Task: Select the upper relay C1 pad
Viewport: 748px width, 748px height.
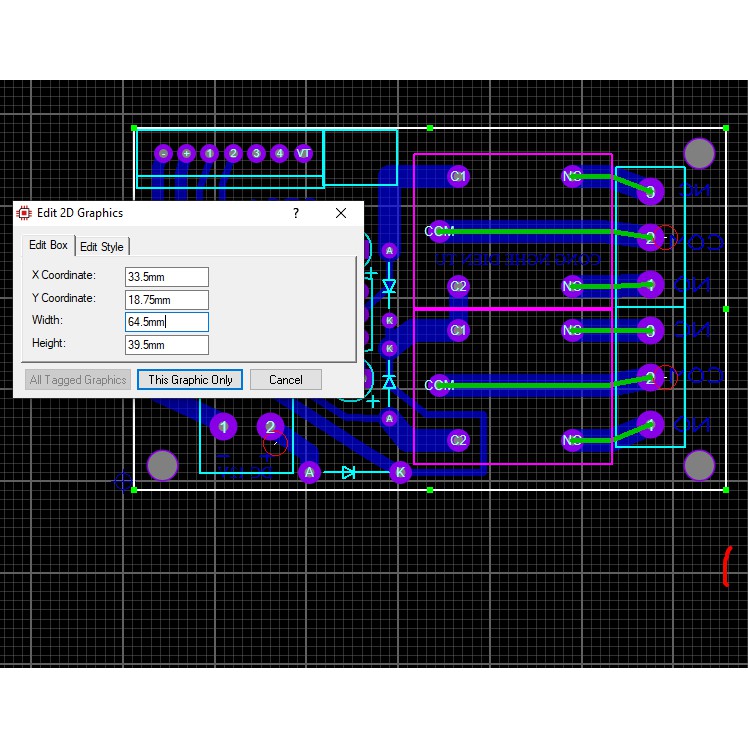Action: 458,176
